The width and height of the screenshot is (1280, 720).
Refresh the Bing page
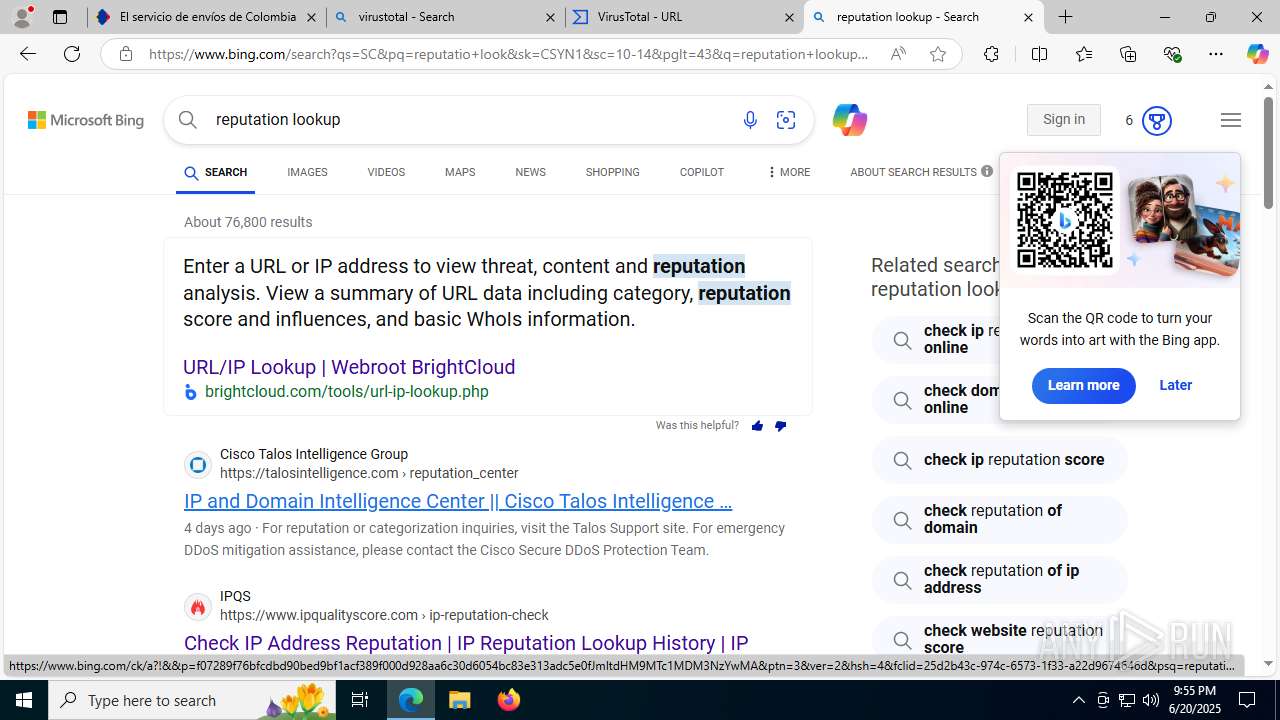[x=72, y=54]
